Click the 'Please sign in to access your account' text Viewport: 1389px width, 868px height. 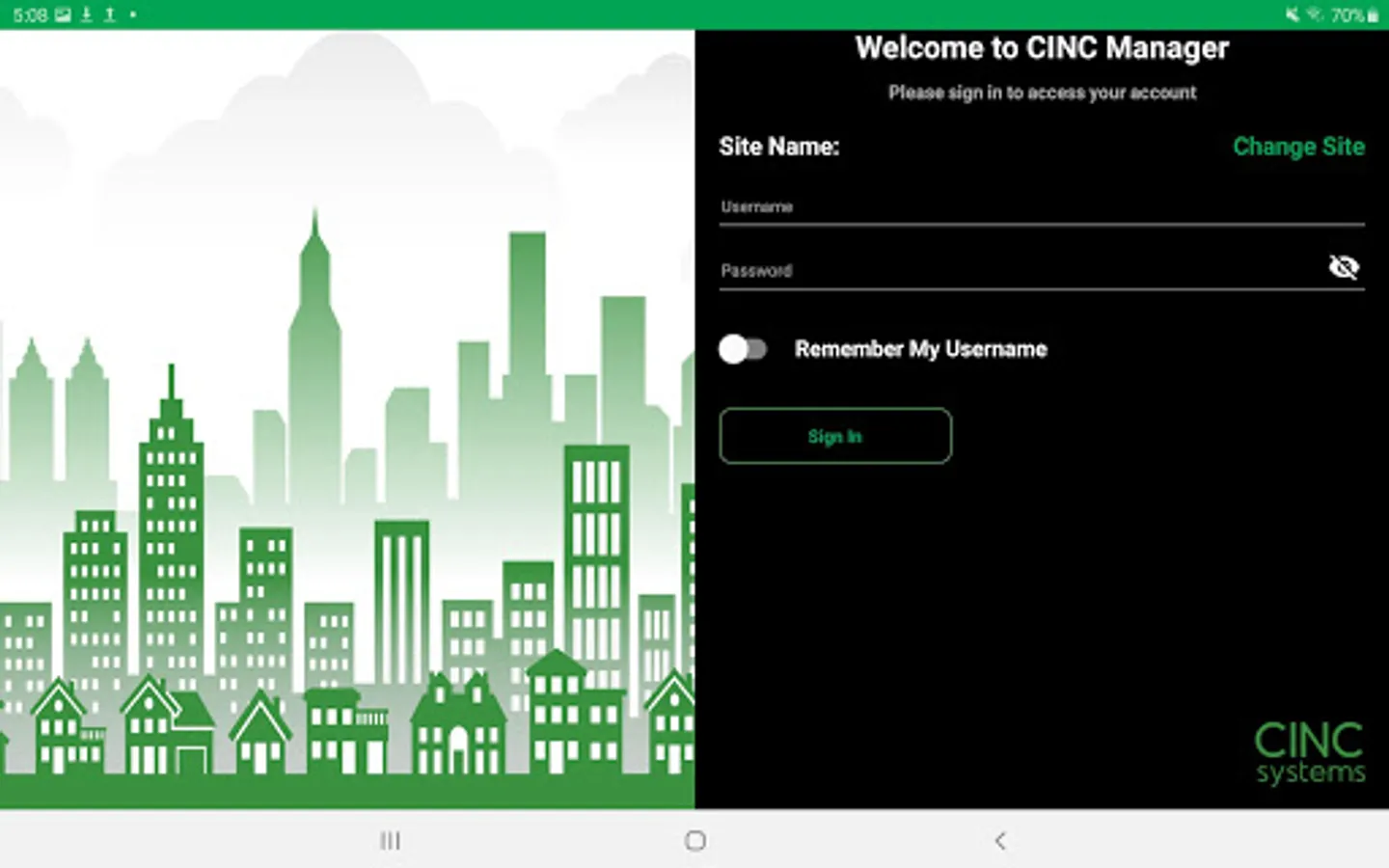[1042, 93]
